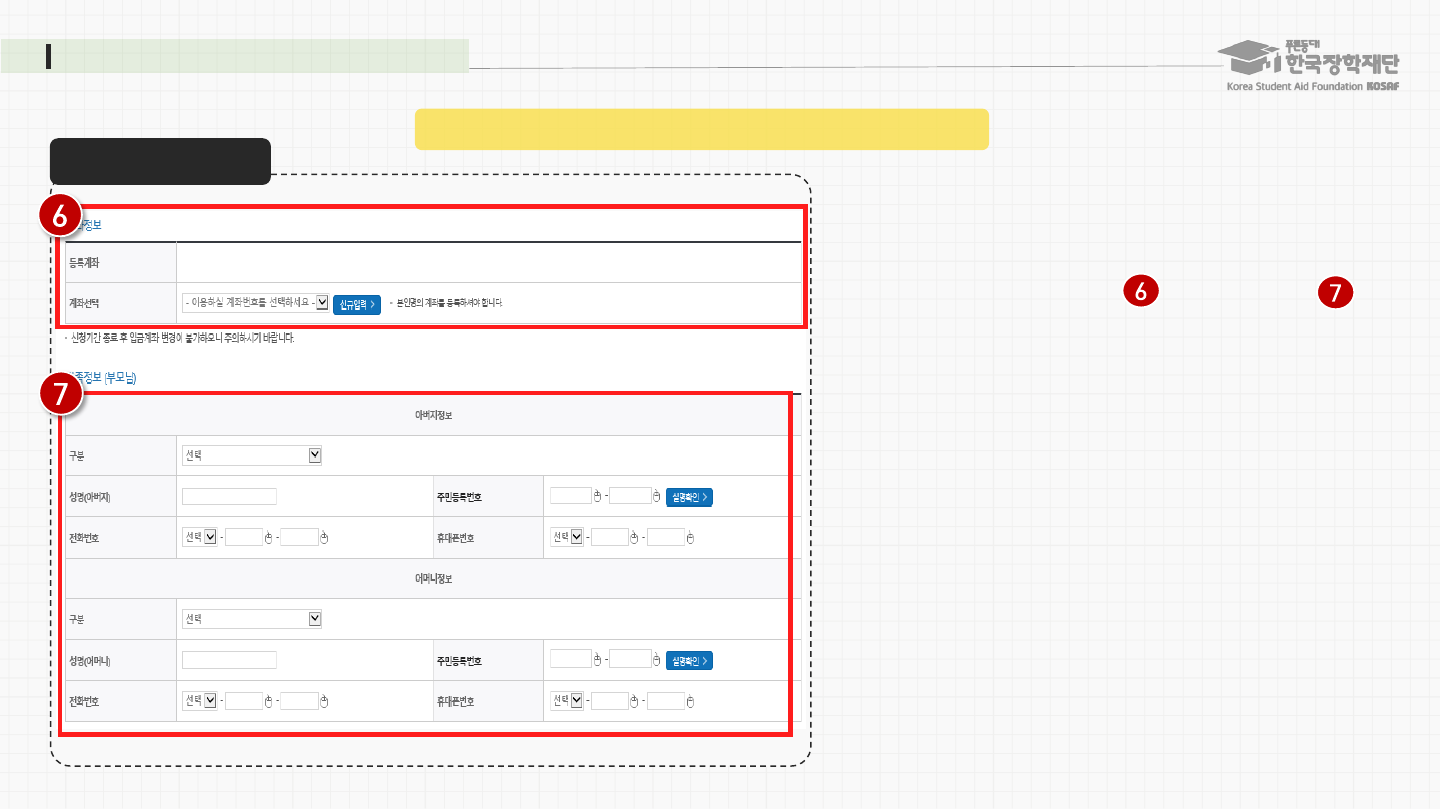Open mother's 전화번호 area code dropdown
Screen dimensions: 1440x810
pyautogui.click(x=199, y=701)
